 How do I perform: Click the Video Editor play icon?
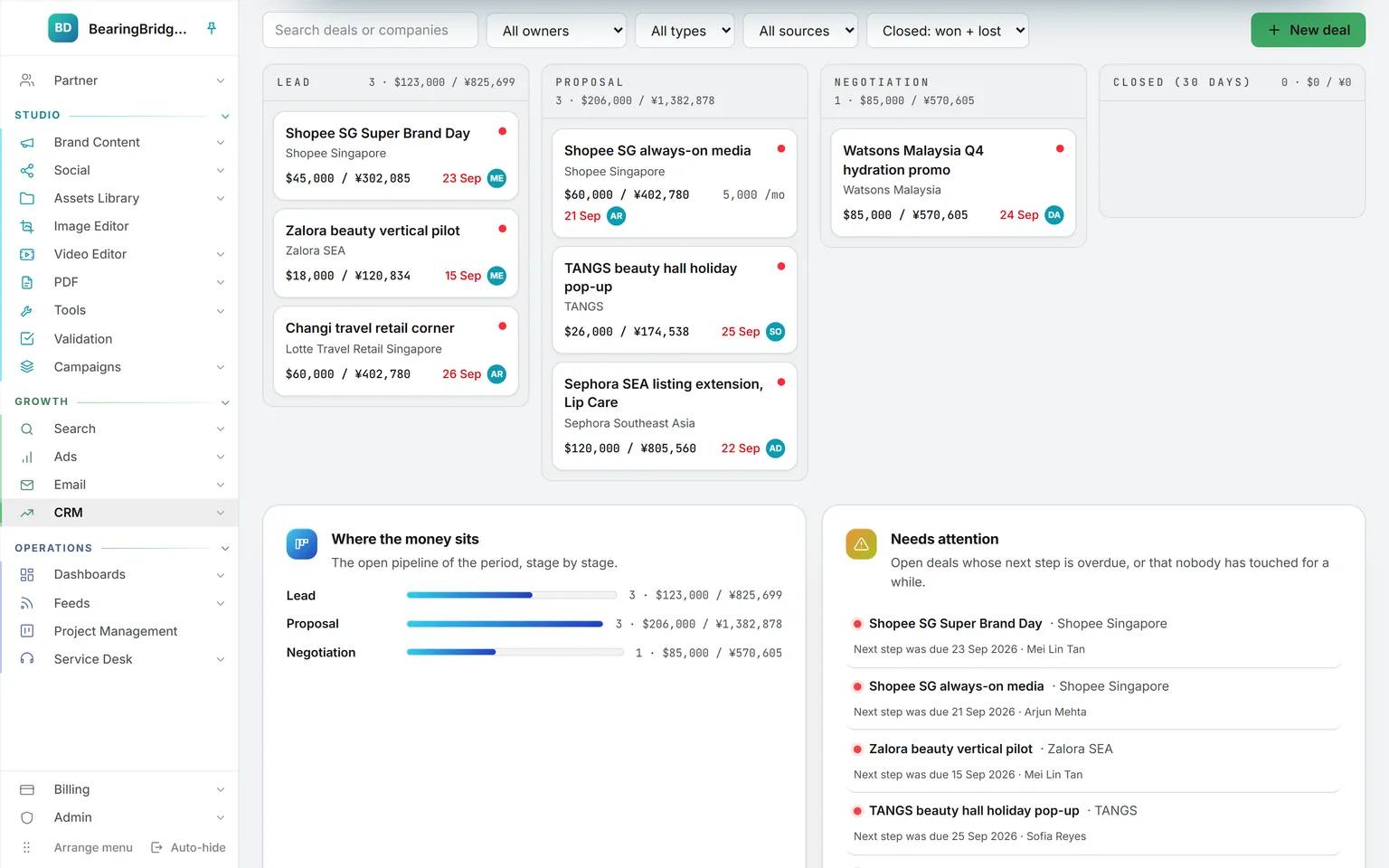pos(27,254)
